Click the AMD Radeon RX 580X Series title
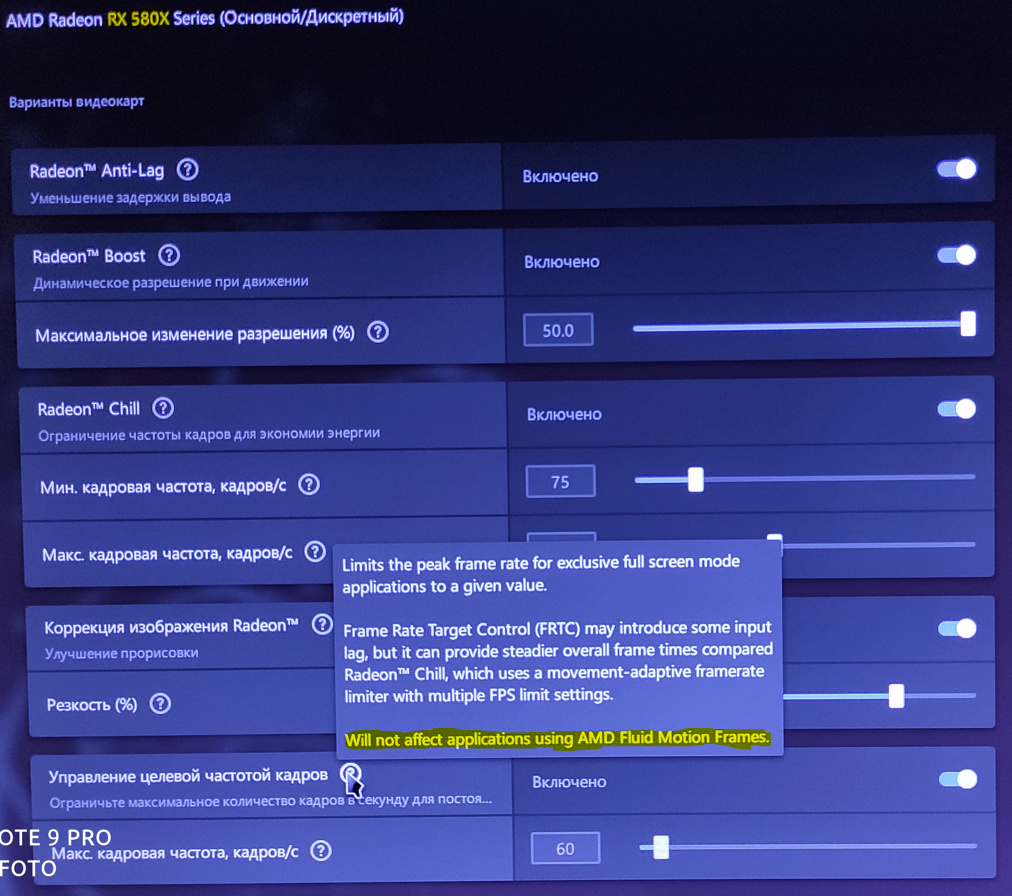Image resolution: width=1012 pixels, height=896 pixels. 205,18
